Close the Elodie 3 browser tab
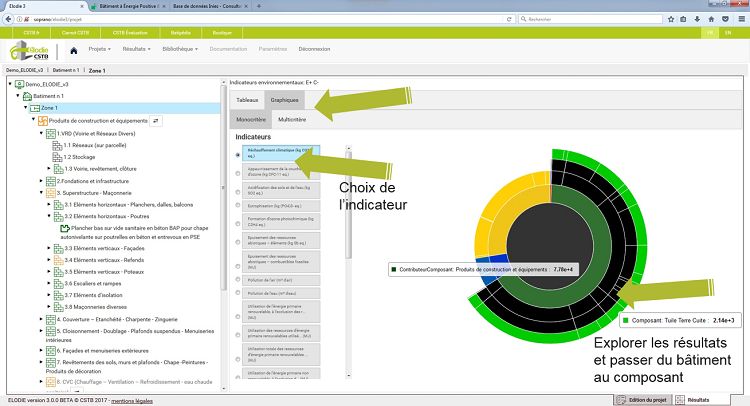The image size is (750, 406). pos(82,6)
